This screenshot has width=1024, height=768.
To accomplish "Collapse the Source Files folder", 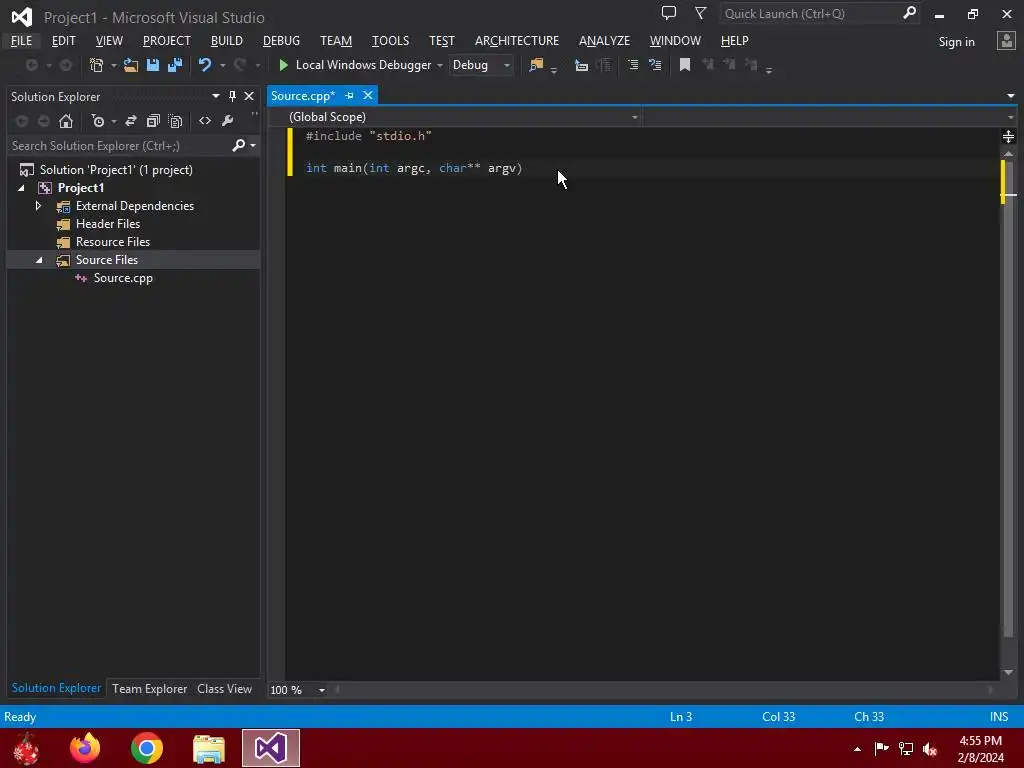I will tap(39, 260).
